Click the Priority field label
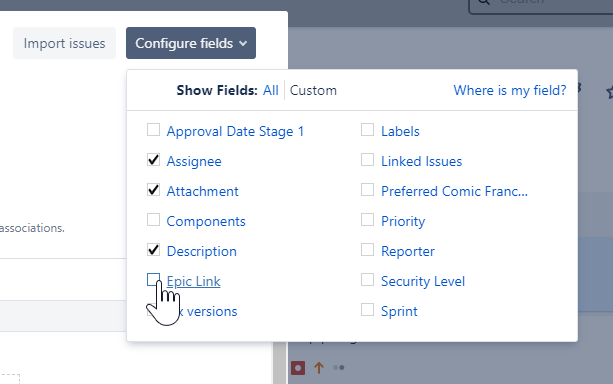Viewport: 613px width, 384px height. [x=403, y=221]
